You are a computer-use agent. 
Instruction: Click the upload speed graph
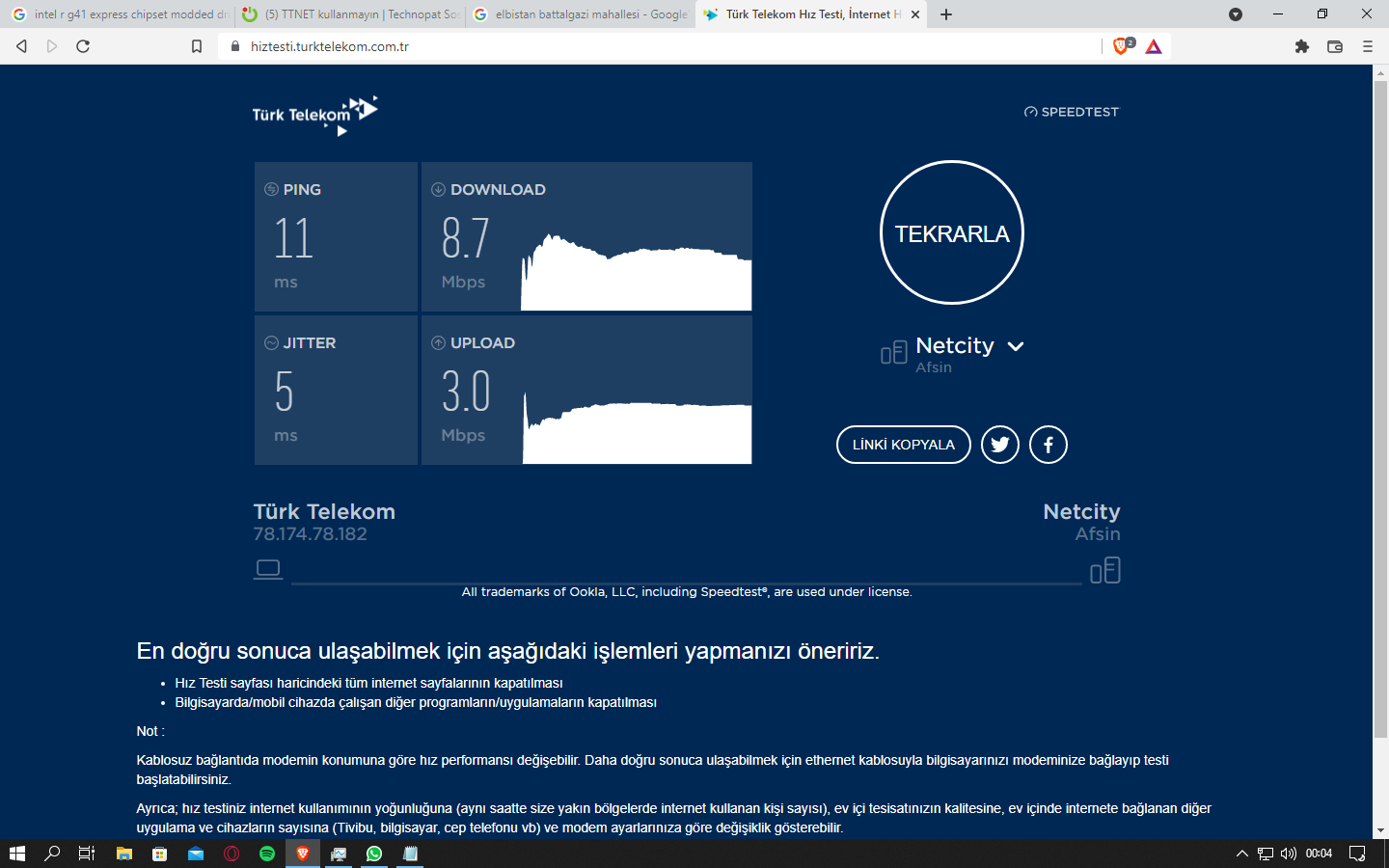(x=637, y=427)
